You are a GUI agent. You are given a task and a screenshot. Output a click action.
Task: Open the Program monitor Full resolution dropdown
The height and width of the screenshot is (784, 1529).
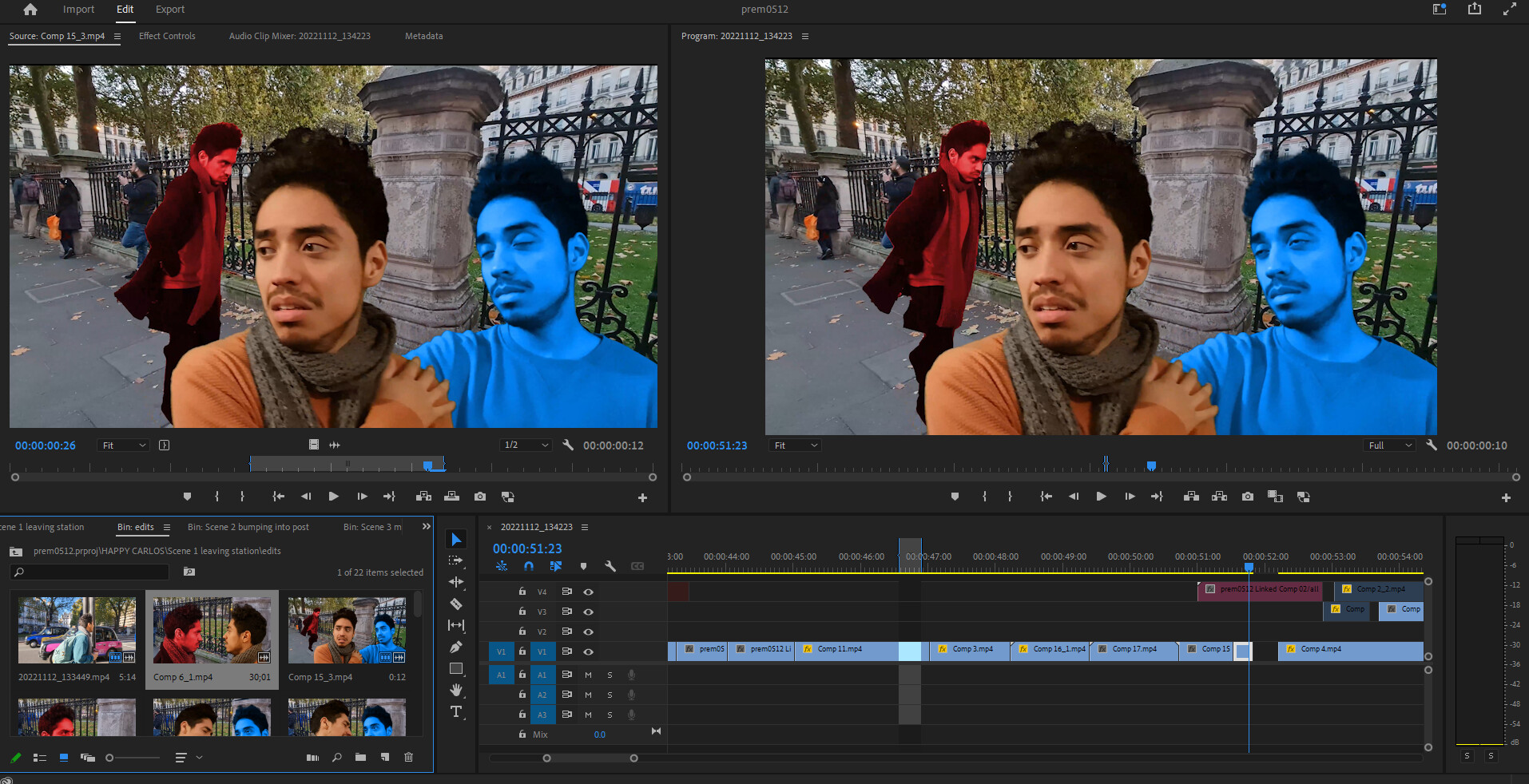tap(1389, 445)
